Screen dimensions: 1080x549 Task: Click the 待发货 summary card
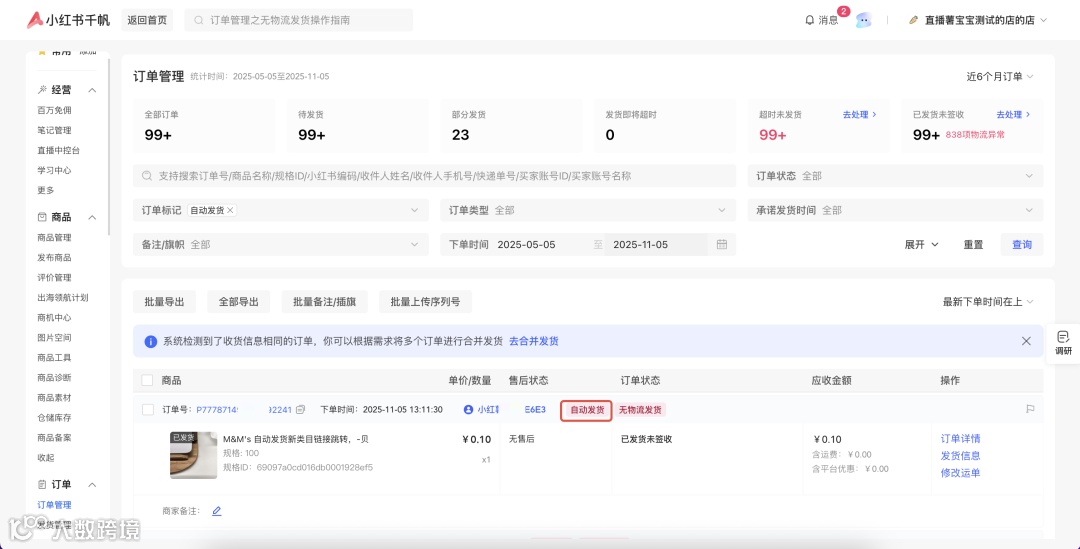356,126
